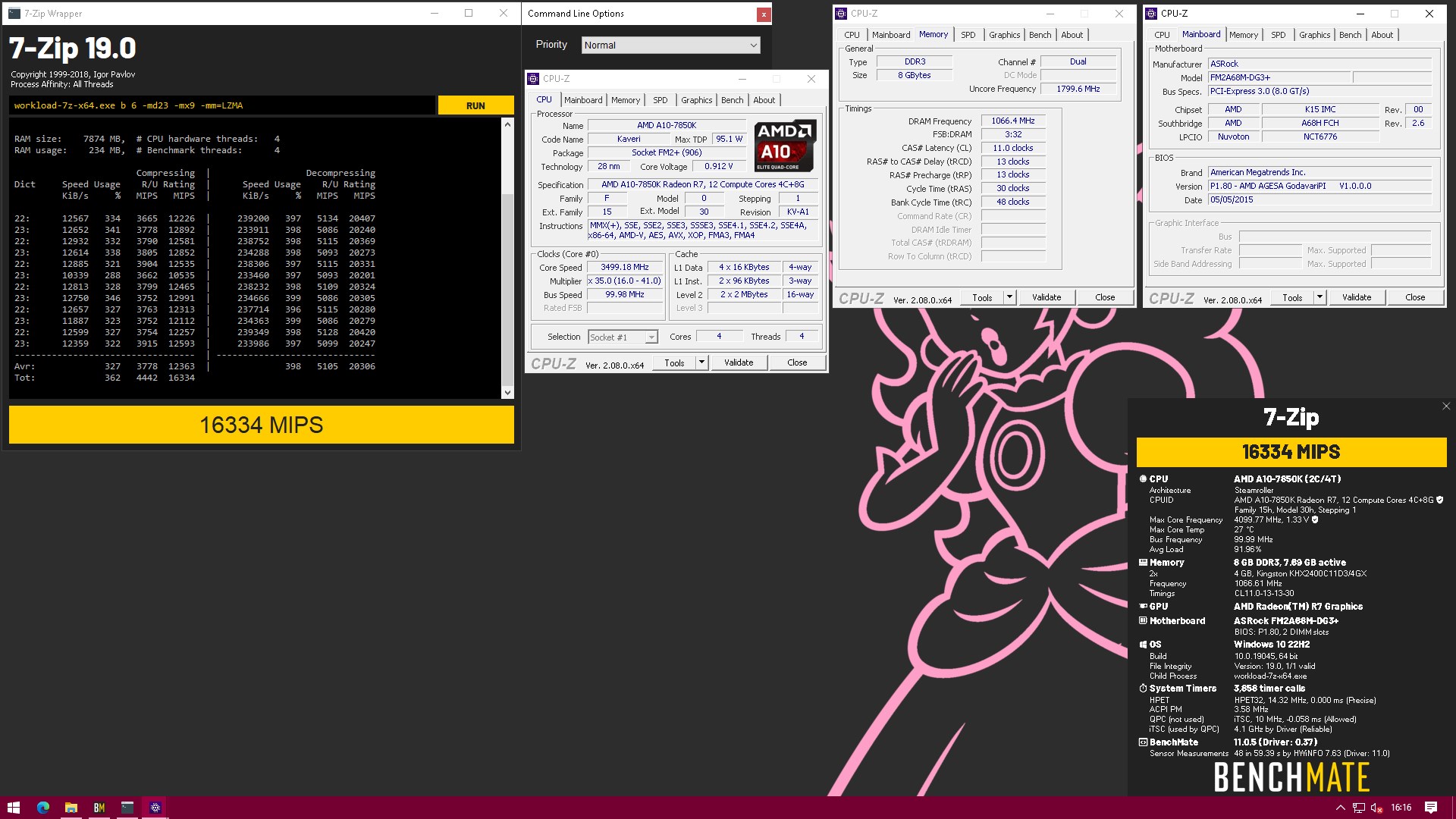Open Bench tab in CPU-Z CPU window
This screenshot has width=1456, height=819.
tap(732, 100)
